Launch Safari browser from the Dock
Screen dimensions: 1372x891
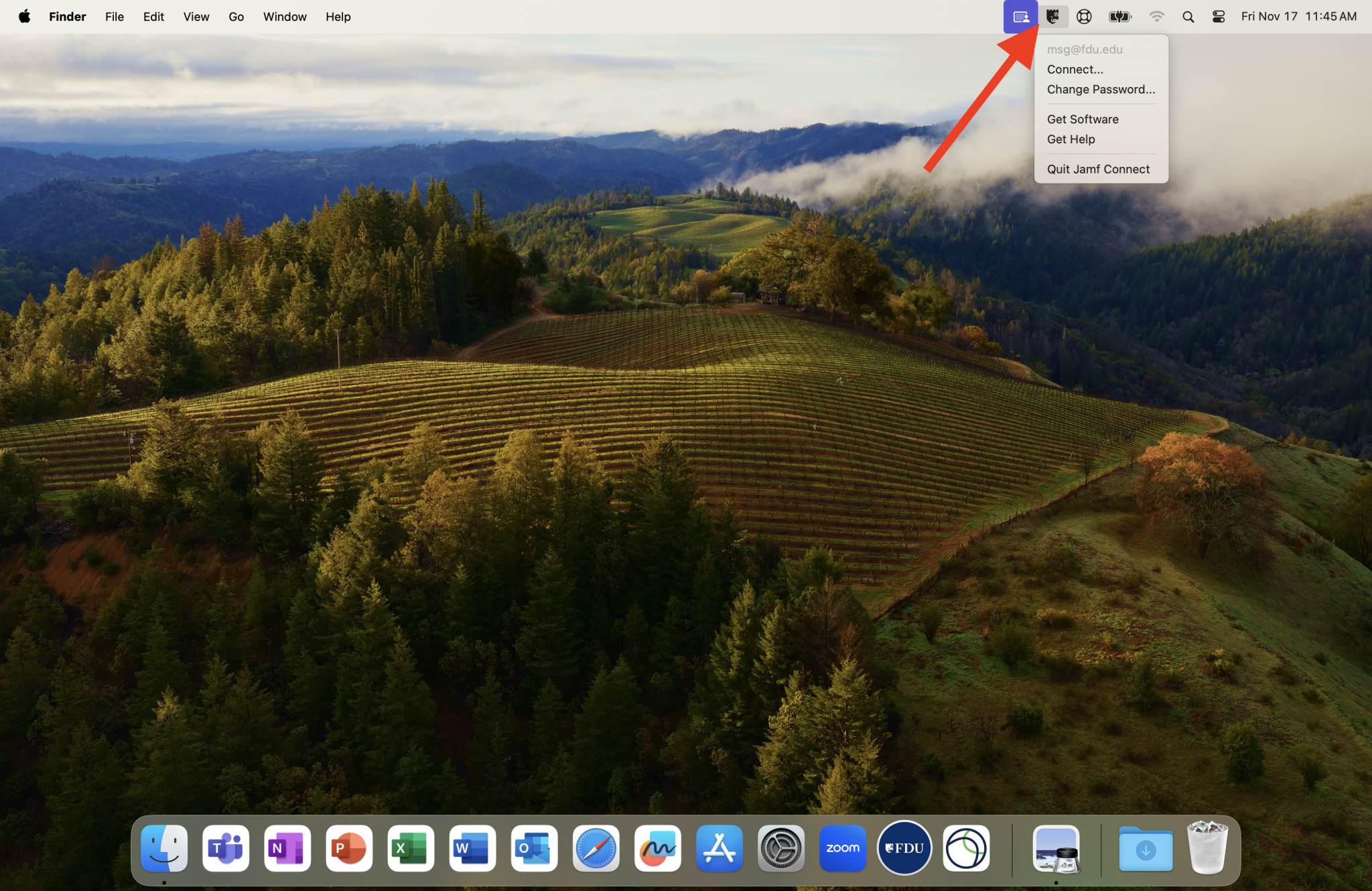596,848
